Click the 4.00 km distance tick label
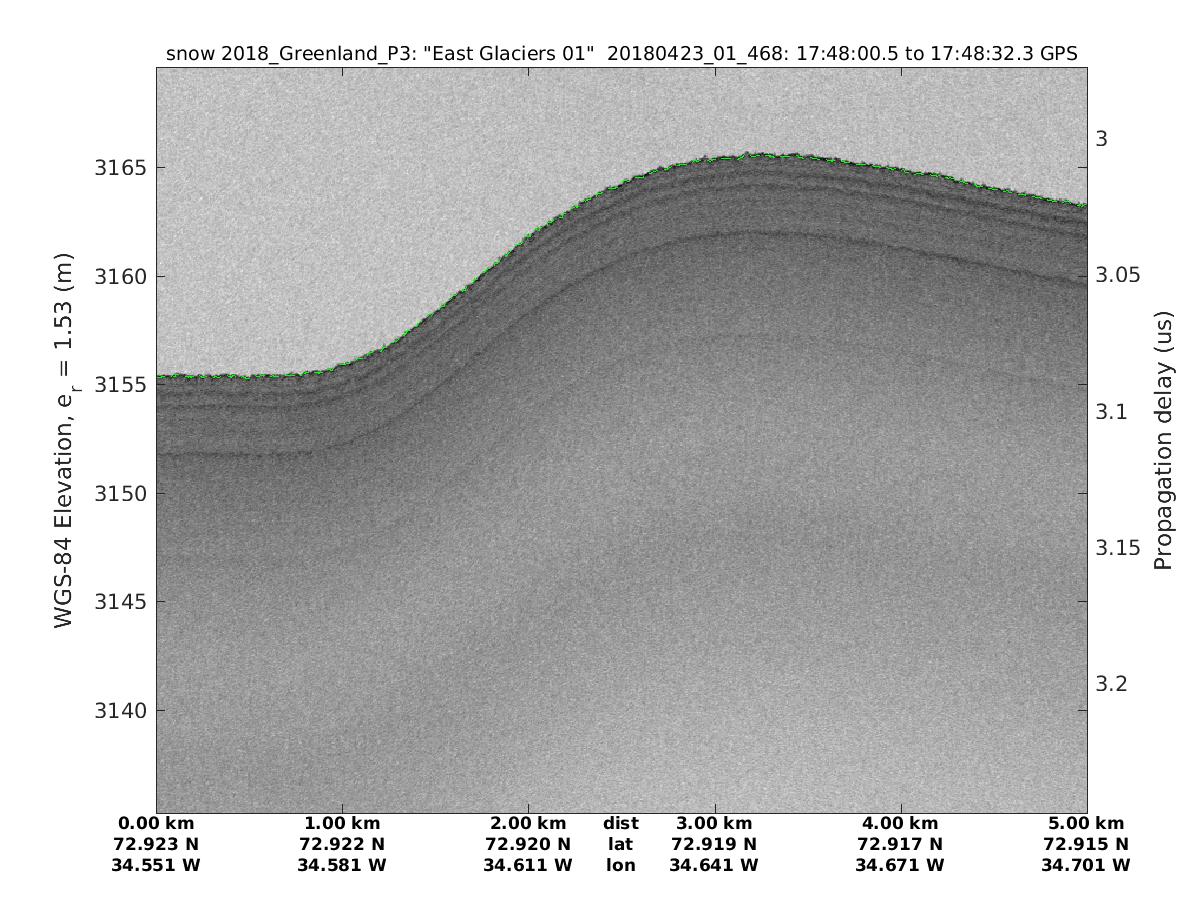Viewport: 1200px width, 900px height. tap(900, 824)
